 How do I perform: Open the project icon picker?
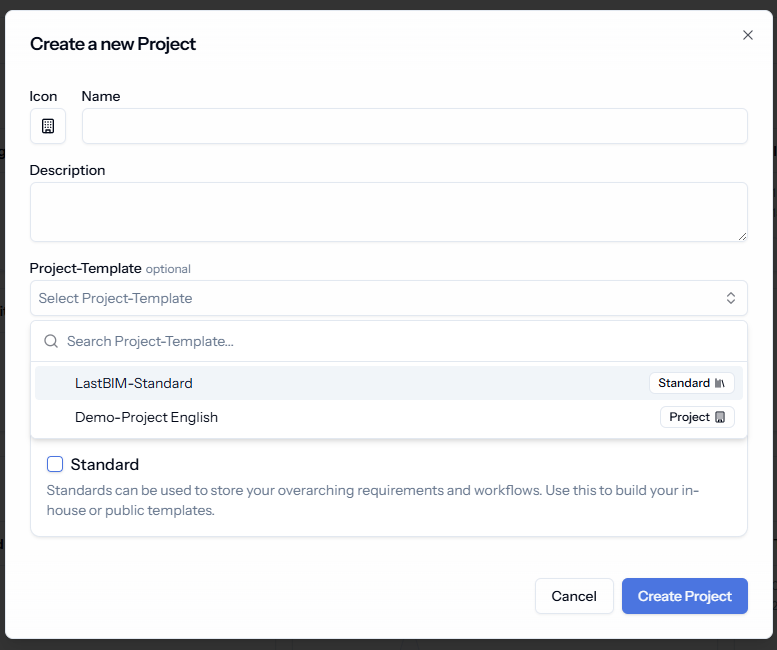48,126
